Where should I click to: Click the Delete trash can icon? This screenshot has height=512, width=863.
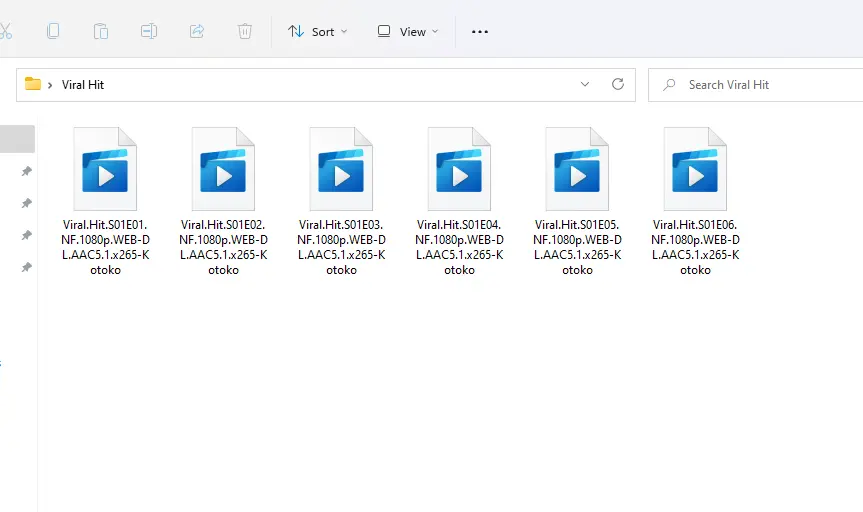(244, 31)
